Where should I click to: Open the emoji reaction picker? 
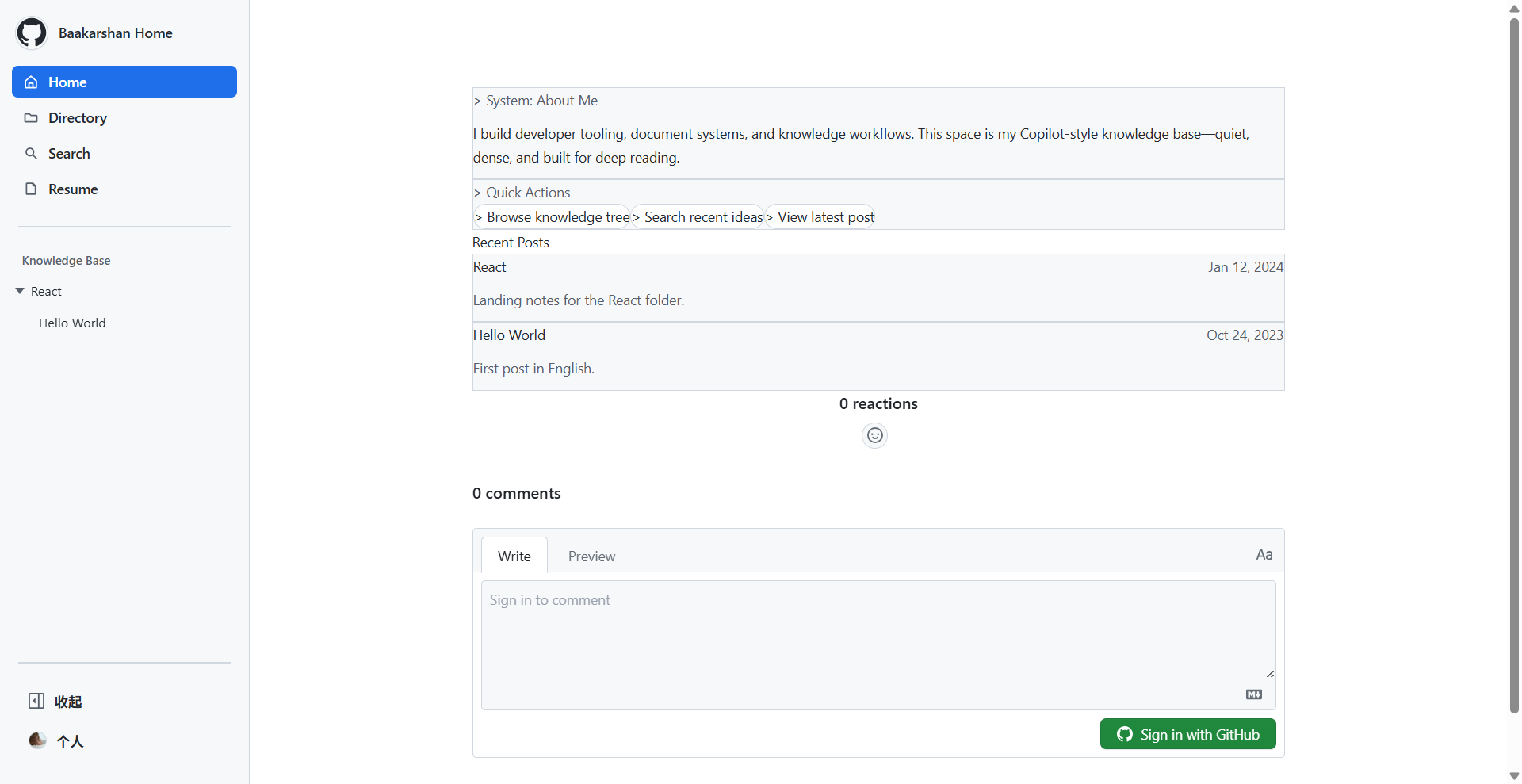[x=874, y=435]
